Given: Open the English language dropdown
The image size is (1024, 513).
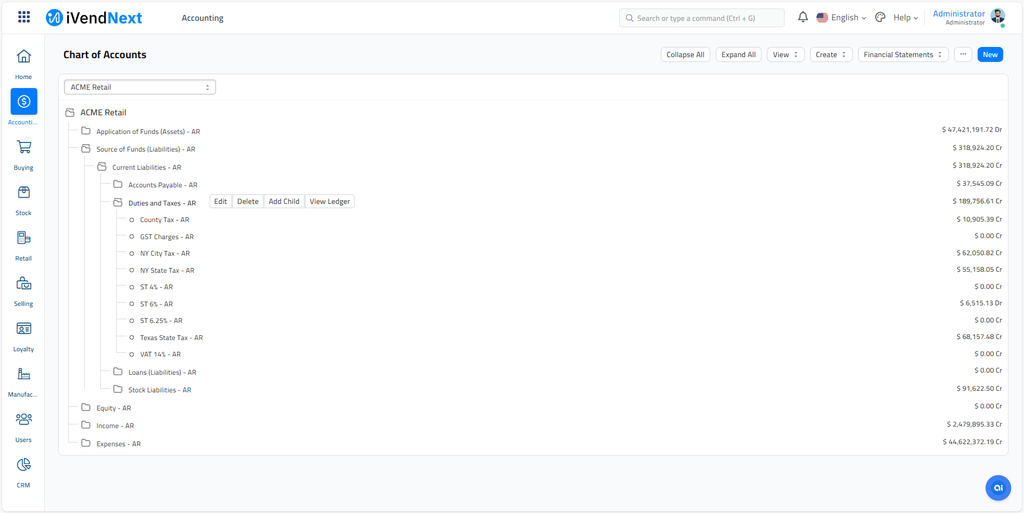Looking at the screenshot, I should click(x=842, y=18).
